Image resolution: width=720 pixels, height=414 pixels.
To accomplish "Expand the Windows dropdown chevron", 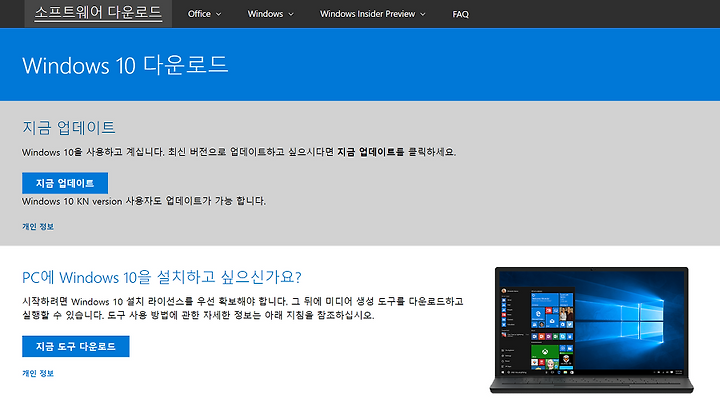I will (291, 14).
